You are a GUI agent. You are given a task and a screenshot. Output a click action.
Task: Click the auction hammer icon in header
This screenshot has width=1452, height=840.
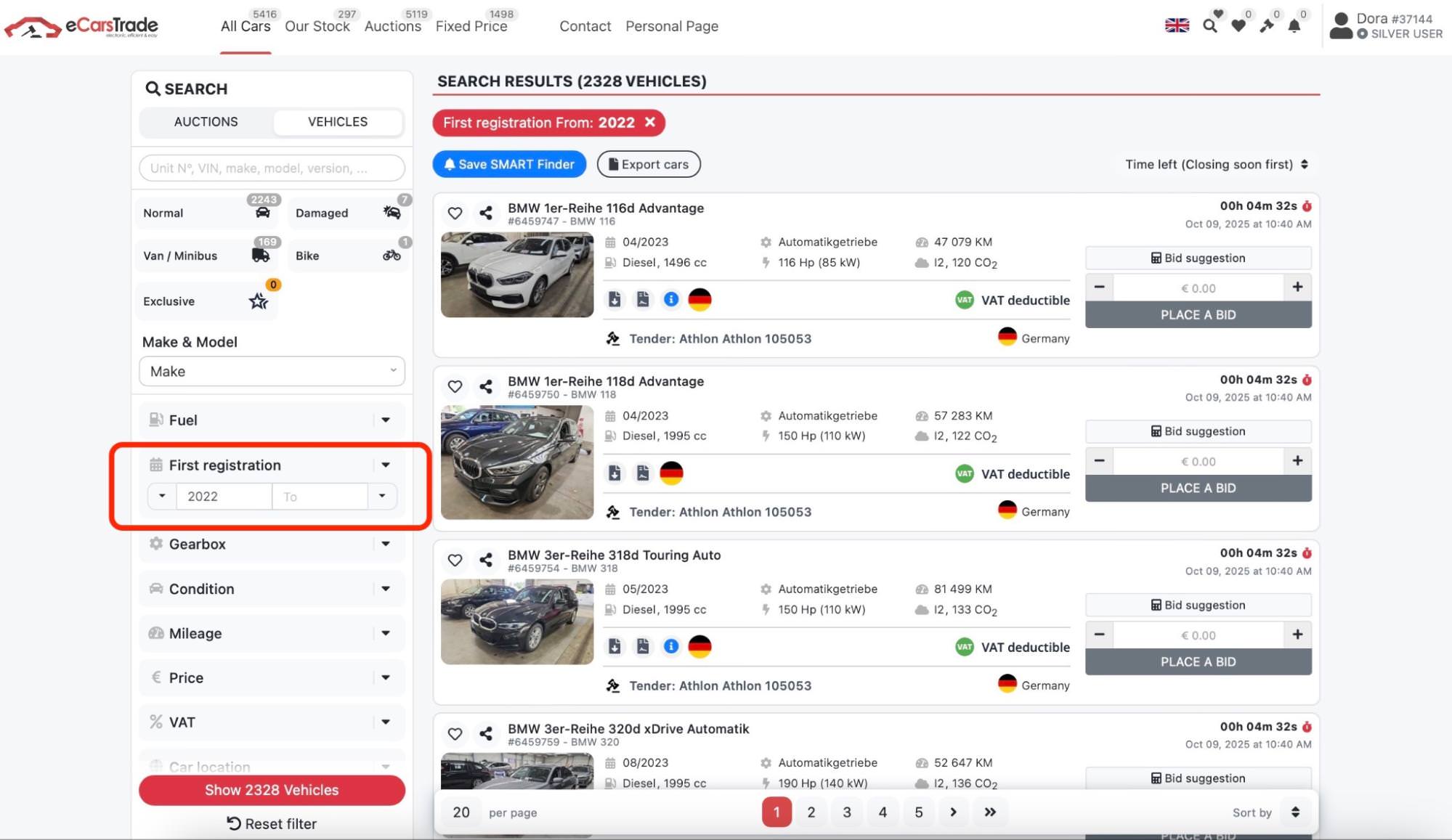point(1266,26)
